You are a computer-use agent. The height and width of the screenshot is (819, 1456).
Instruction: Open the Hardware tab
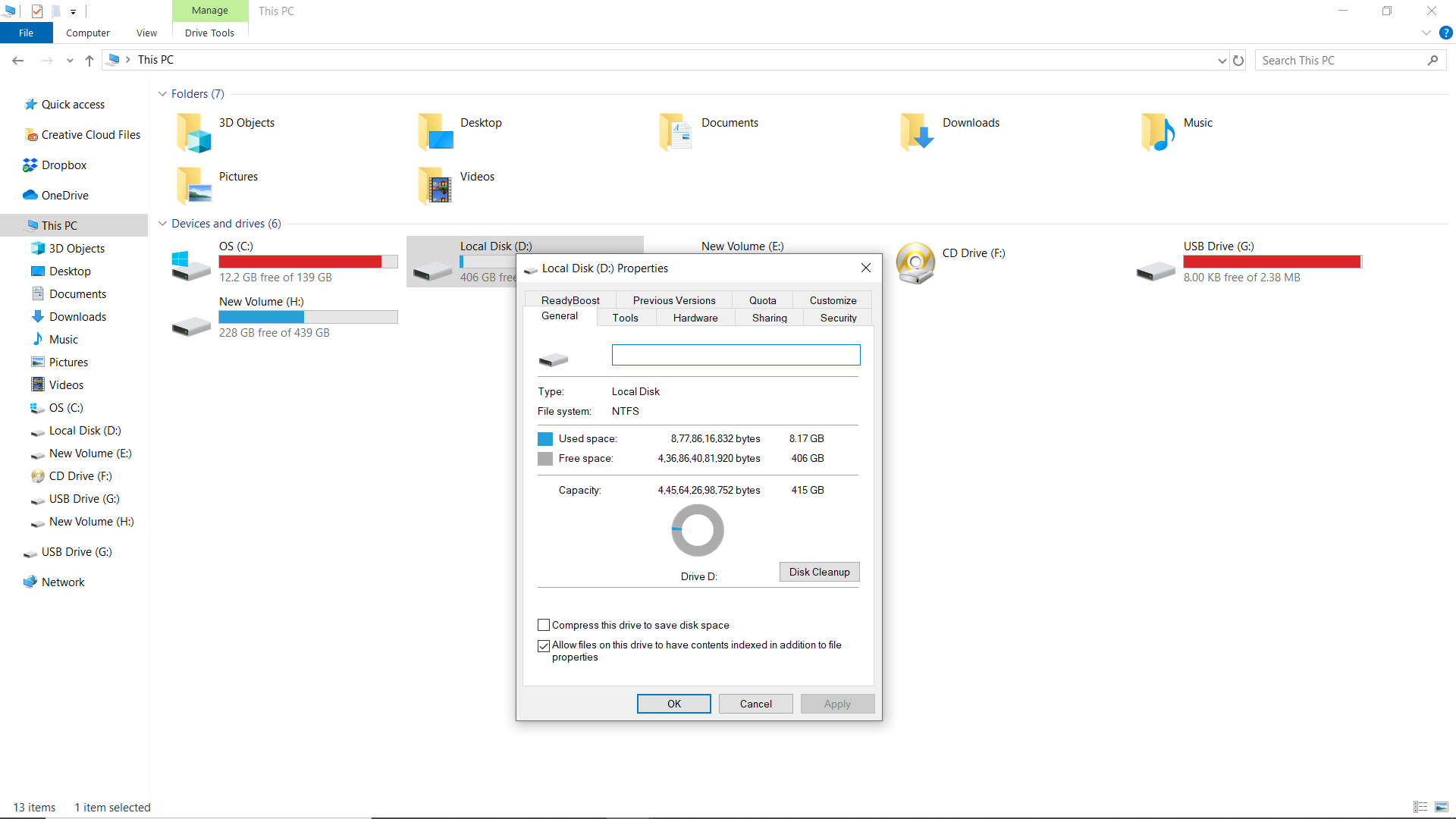coord(695,318)
